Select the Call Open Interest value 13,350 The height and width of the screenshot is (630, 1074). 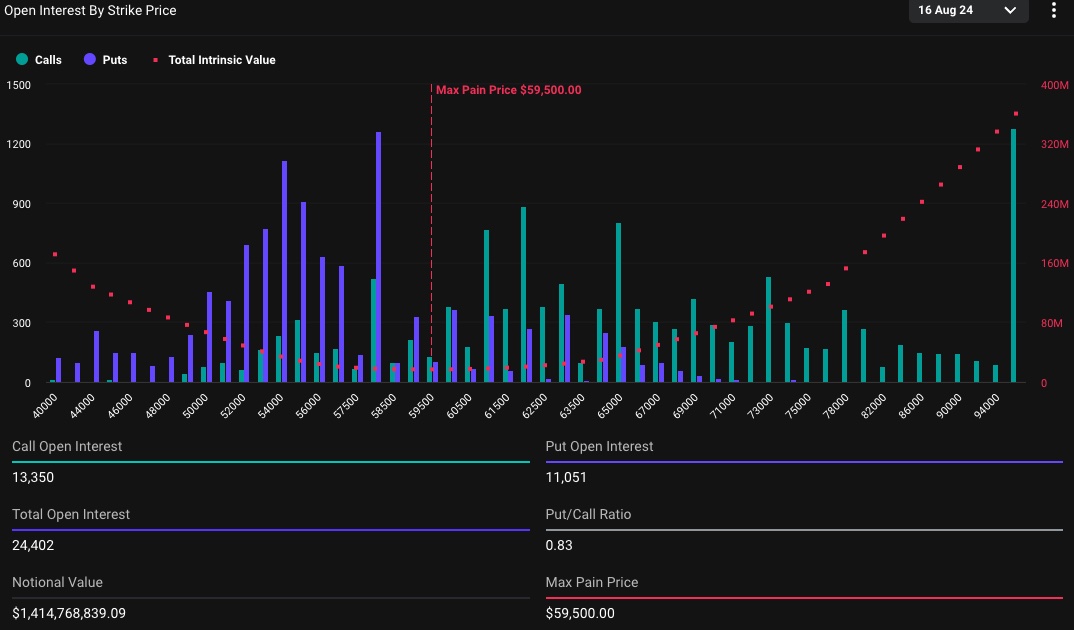pyautogui.click(x=33, y=477)
